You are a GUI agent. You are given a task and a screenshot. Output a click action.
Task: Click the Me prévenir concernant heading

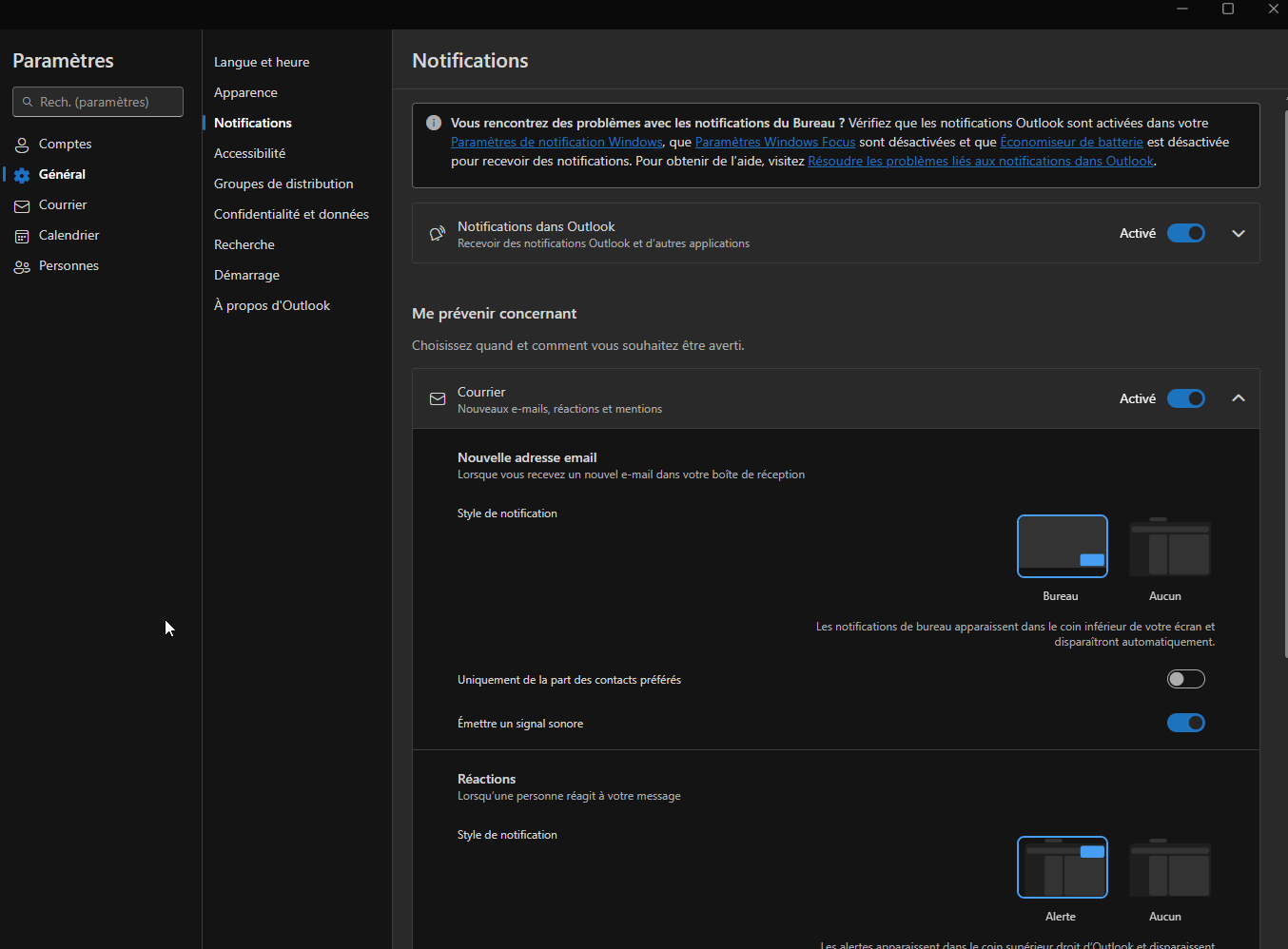coord(494,314)
